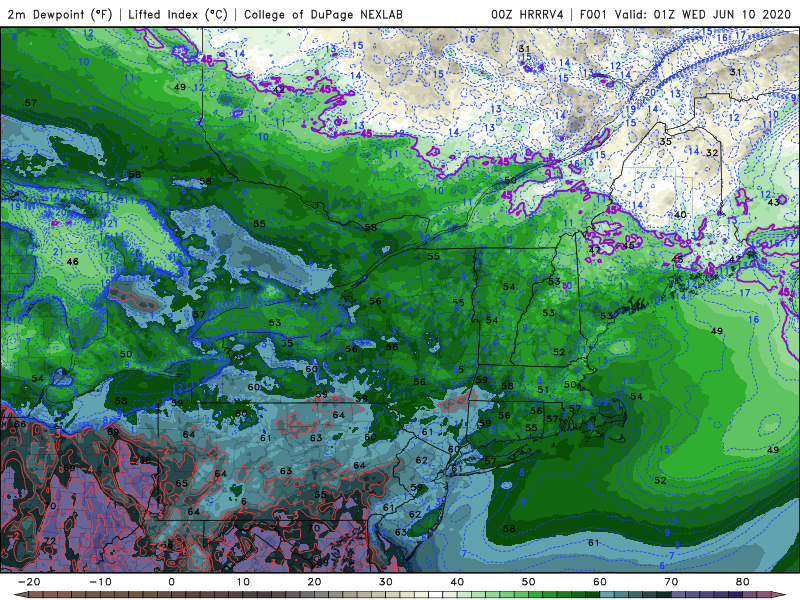Click the "32" dewpoint value on the map

click(x=712, y=153)
